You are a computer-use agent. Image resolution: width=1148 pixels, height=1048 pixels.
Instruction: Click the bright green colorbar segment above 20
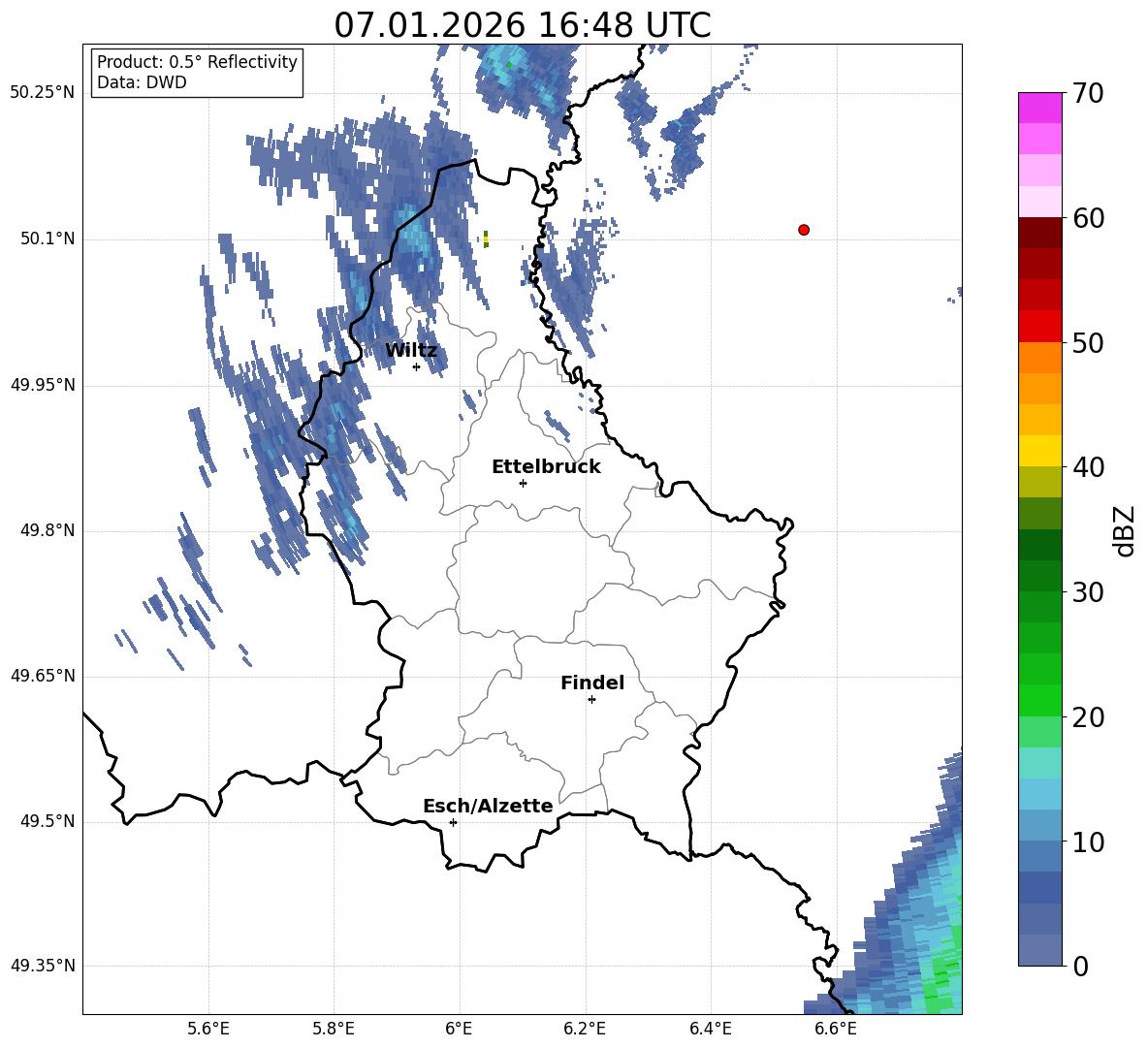[1039, 700]
